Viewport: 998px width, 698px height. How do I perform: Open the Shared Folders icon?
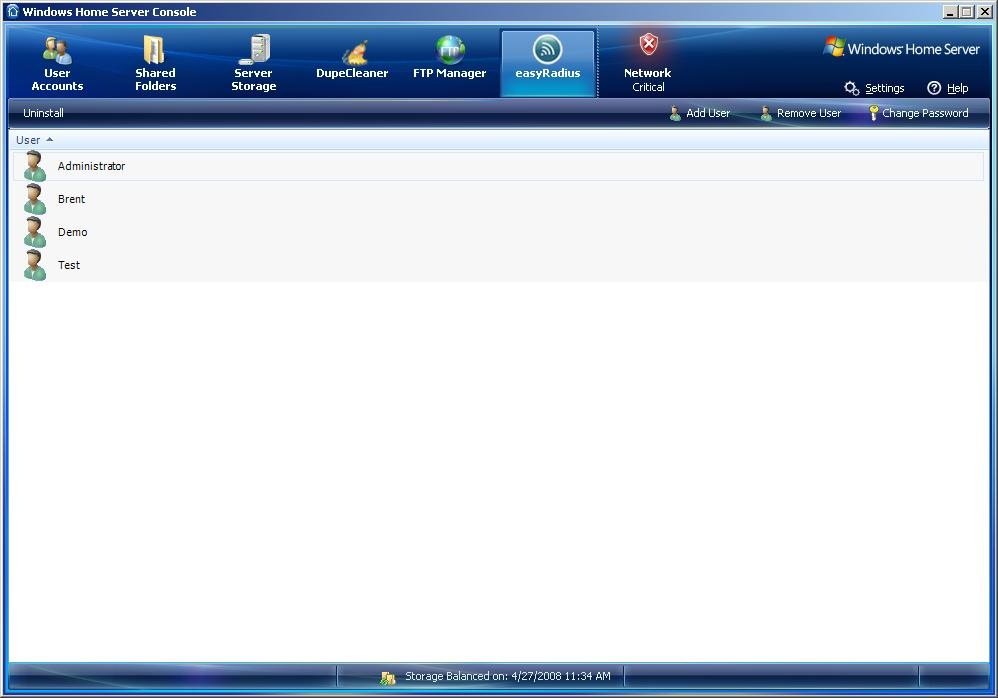pos(154,50)
